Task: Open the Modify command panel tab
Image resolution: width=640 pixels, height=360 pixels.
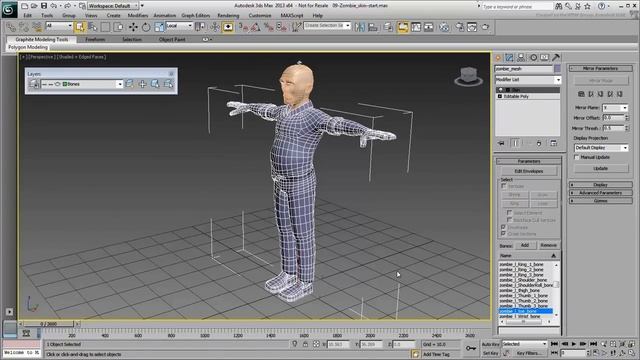Action: [x=509, y=58]
